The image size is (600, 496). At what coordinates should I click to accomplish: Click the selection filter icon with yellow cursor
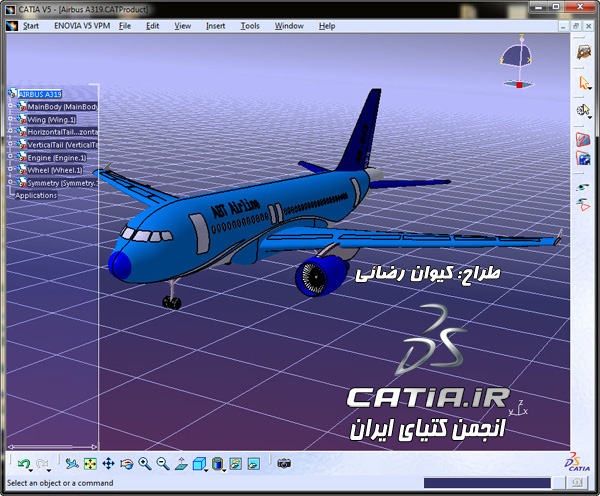click(583, 110)
